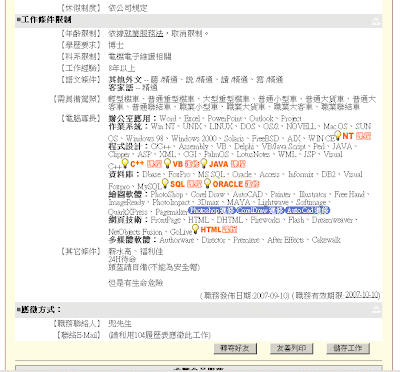Click the 薪水高、福利佳 text
This screenshot has width=400, height=372.
(136, 251)
